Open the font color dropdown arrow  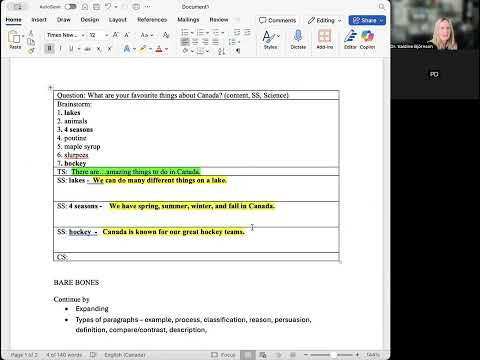pos(166,49)
